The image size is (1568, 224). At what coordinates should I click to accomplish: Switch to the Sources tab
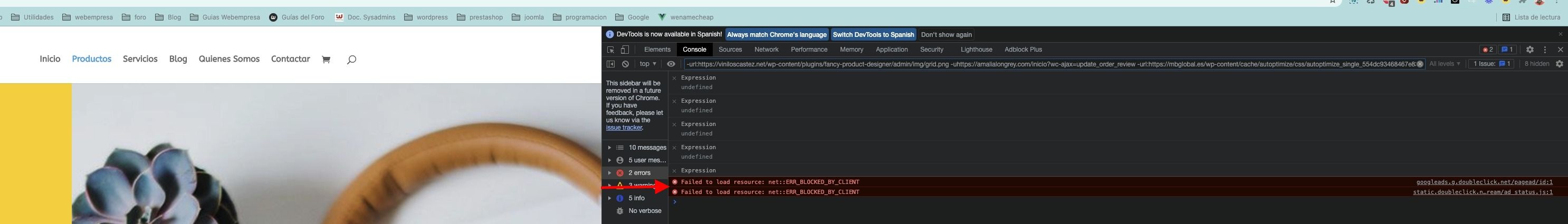[730, 50]
